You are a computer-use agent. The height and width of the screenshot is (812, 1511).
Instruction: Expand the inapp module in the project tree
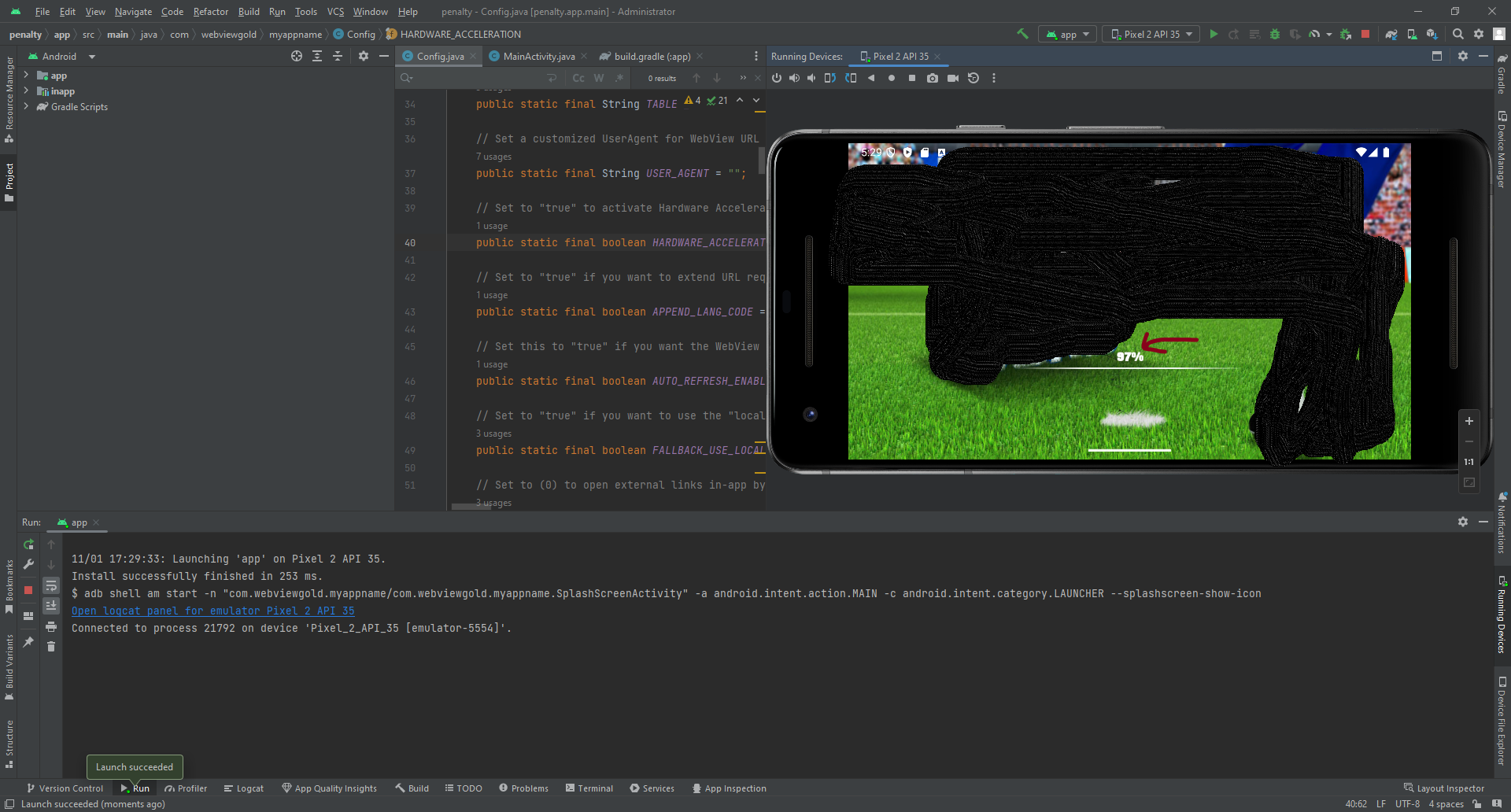(26, 91)
